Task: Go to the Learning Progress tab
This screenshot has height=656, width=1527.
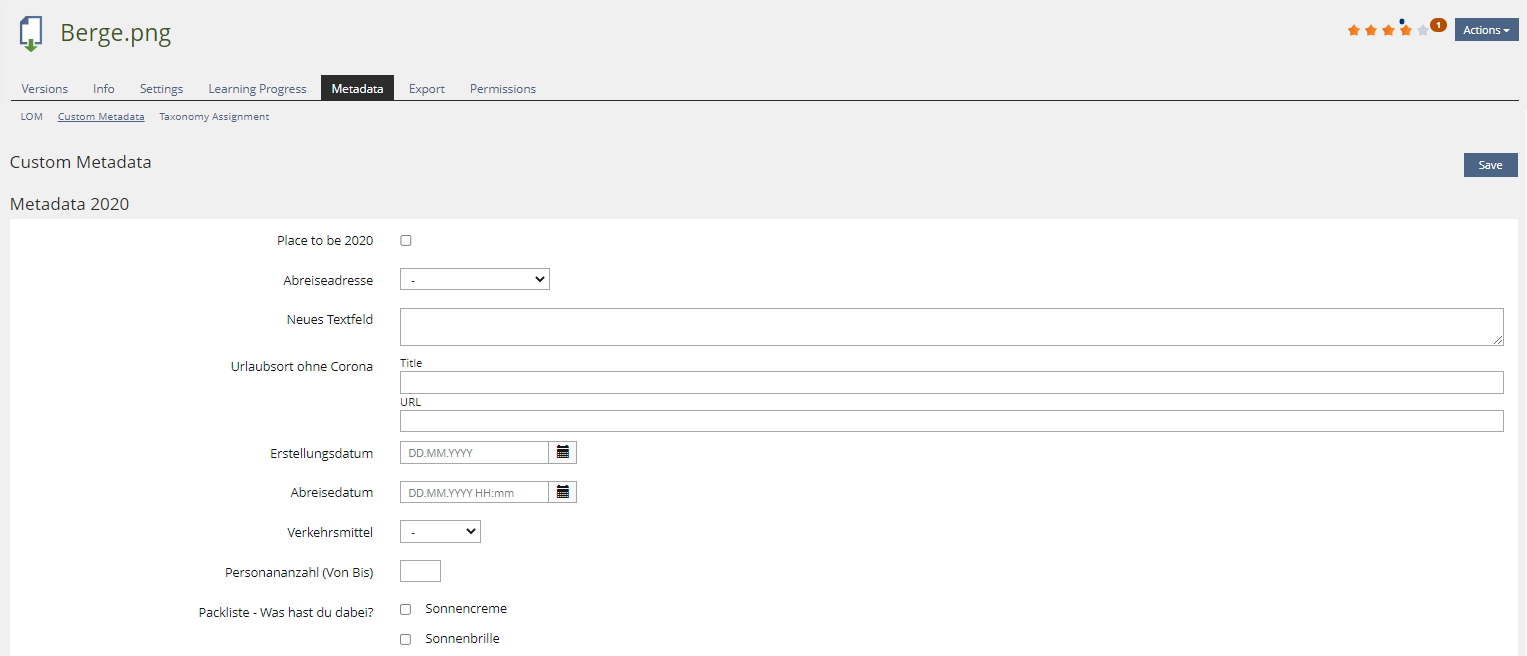Action: tap(257, 89)
